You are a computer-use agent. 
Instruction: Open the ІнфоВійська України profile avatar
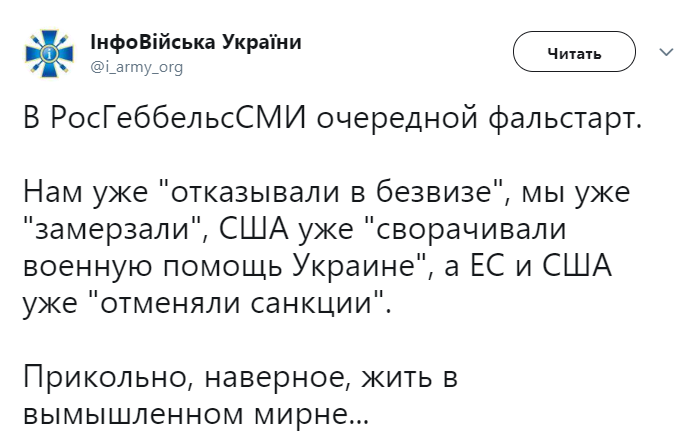point(49,54)
